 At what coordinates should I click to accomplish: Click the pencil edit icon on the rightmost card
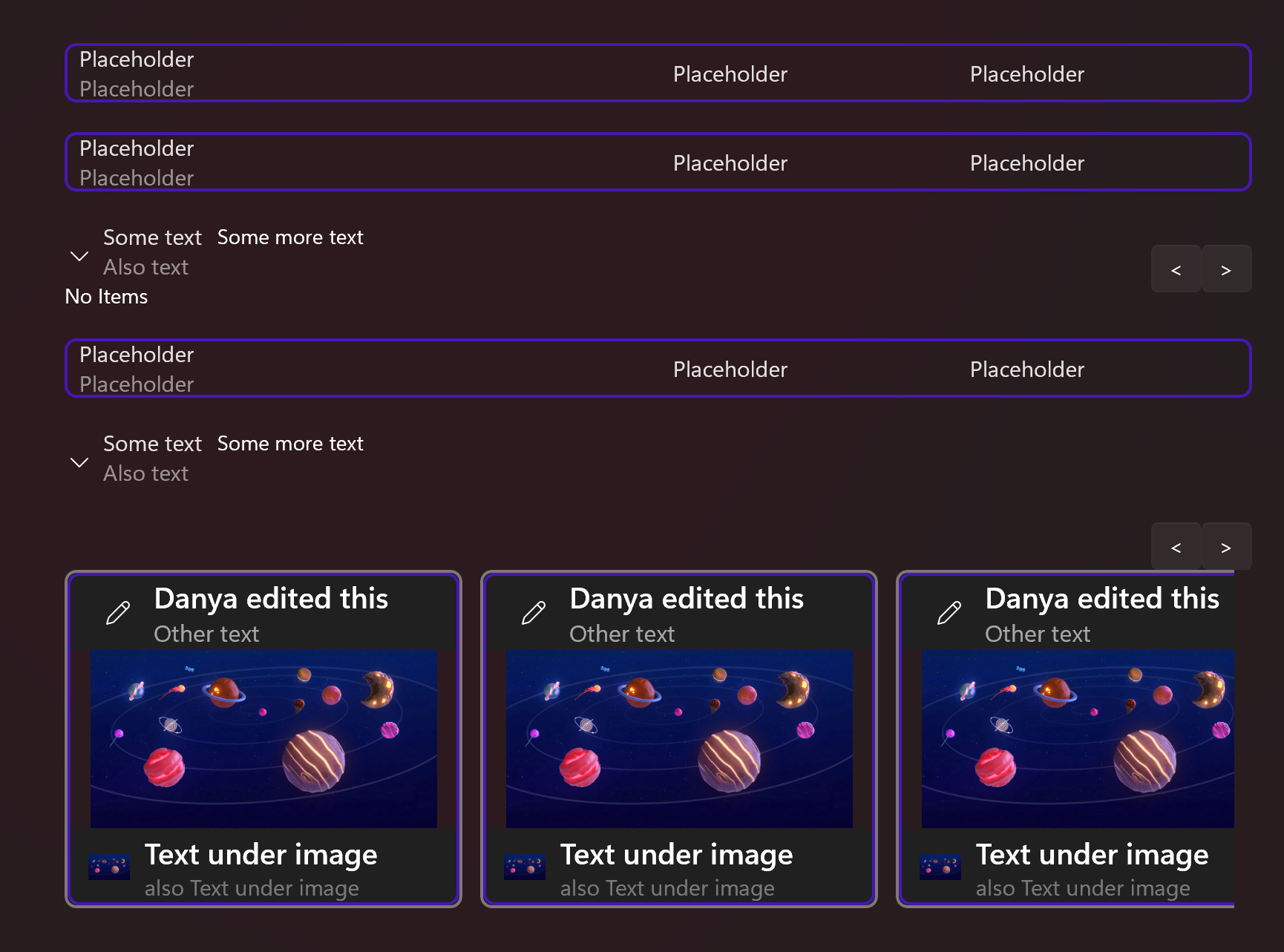(x=949, y=614)
